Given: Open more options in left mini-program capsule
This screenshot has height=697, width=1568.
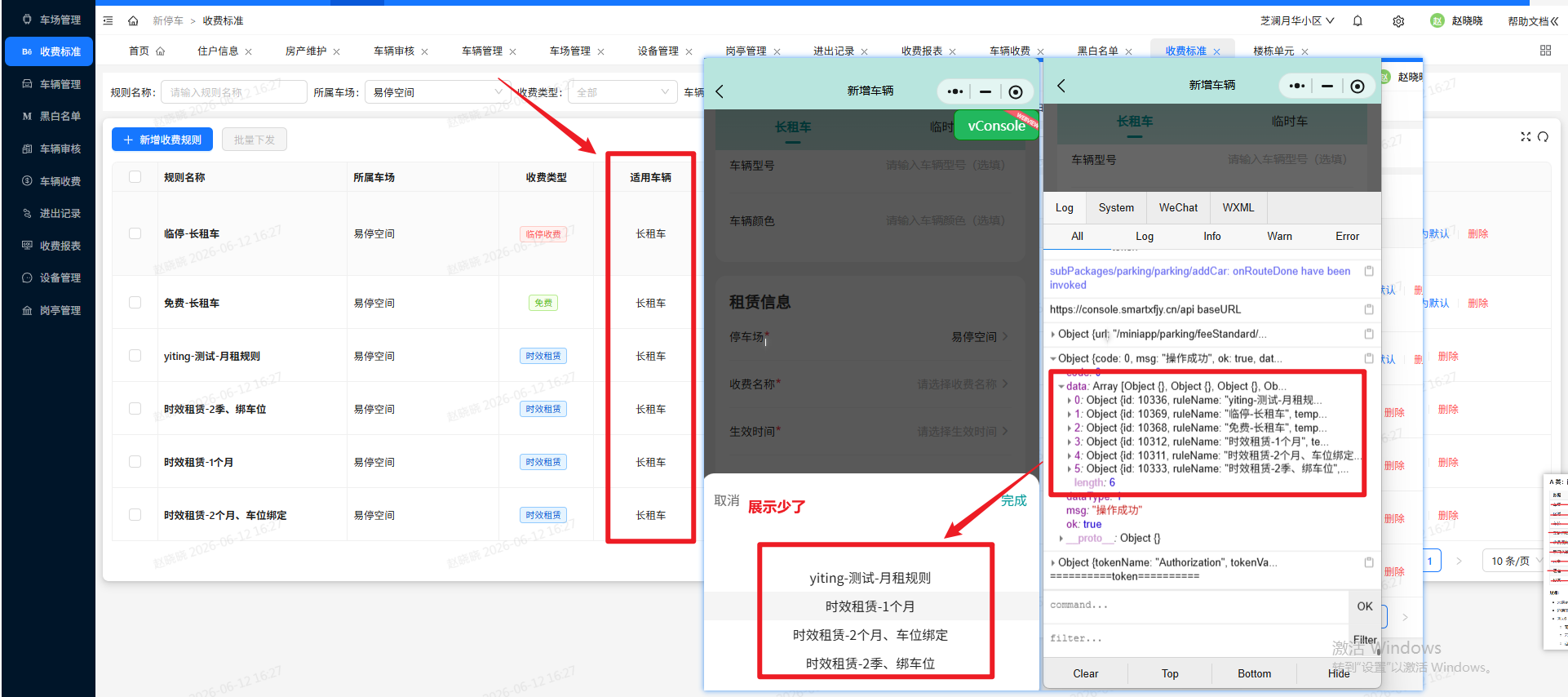Looking at the screenshot, I should click(x=955, y=91).
